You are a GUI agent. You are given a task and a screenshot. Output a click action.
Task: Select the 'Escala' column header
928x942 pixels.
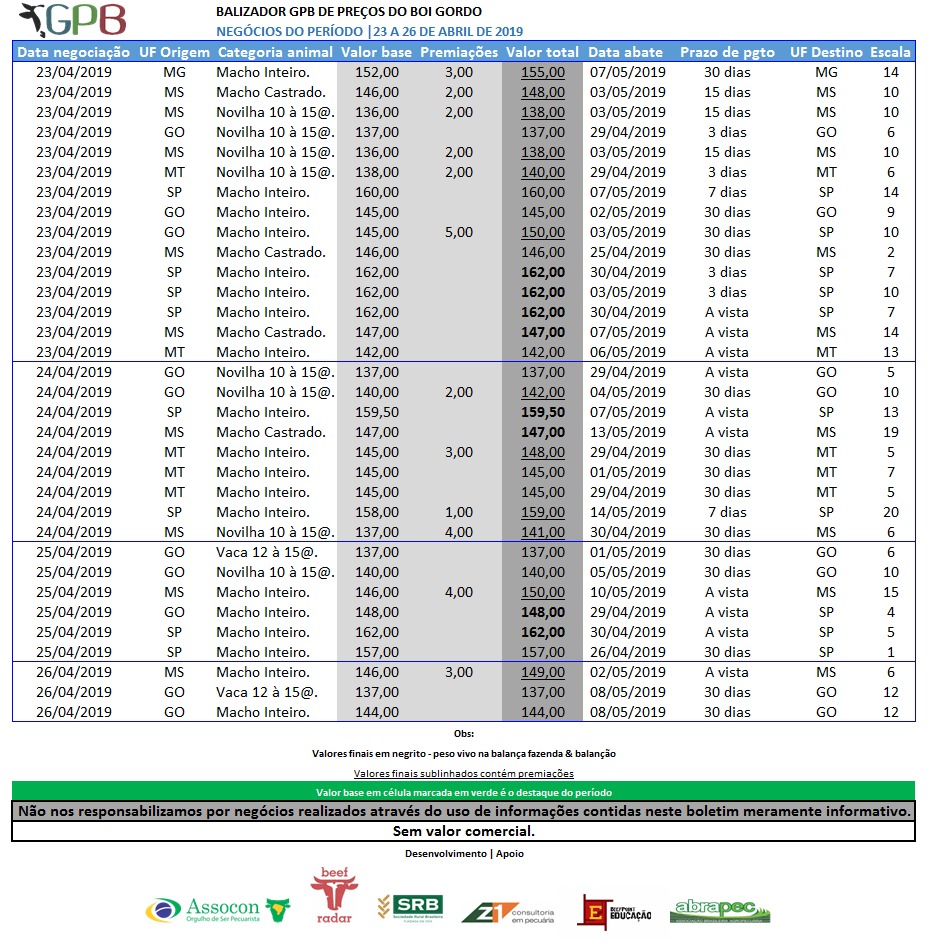(x=890, y=52)
